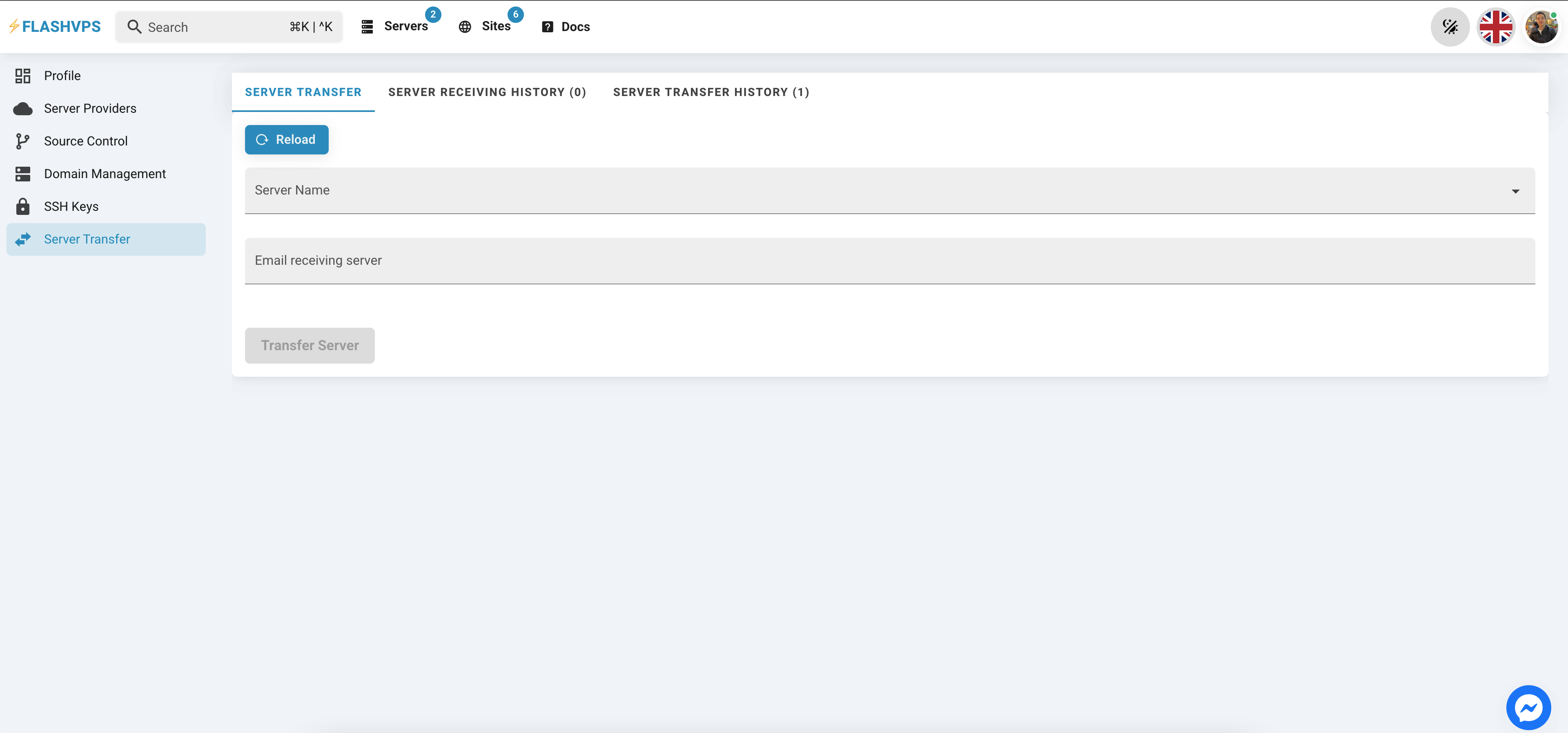
Task: Open the Server Transfer History tab
Action: coord(711,92)
